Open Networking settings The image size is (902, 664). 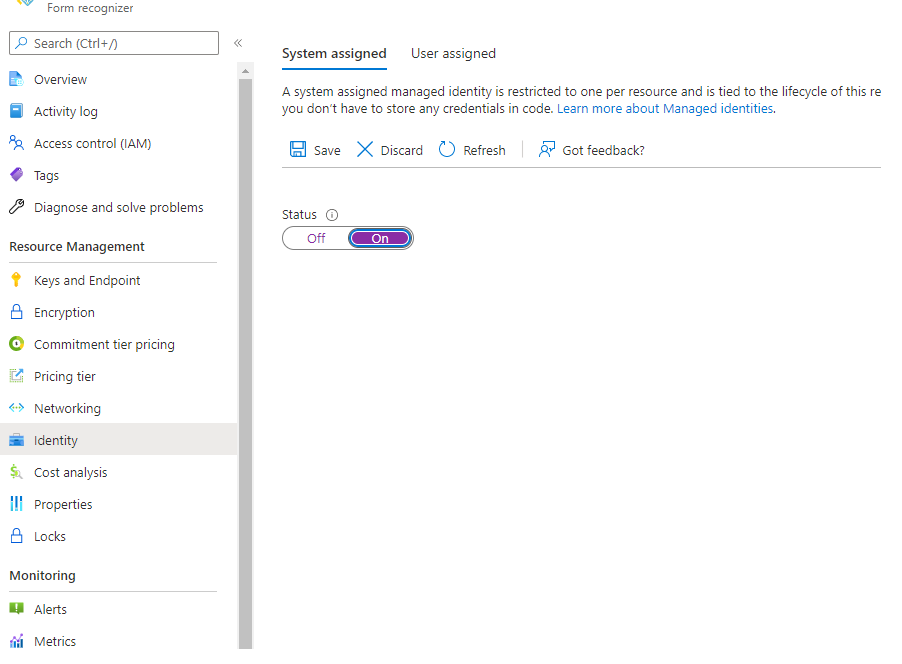click(68, 408)
